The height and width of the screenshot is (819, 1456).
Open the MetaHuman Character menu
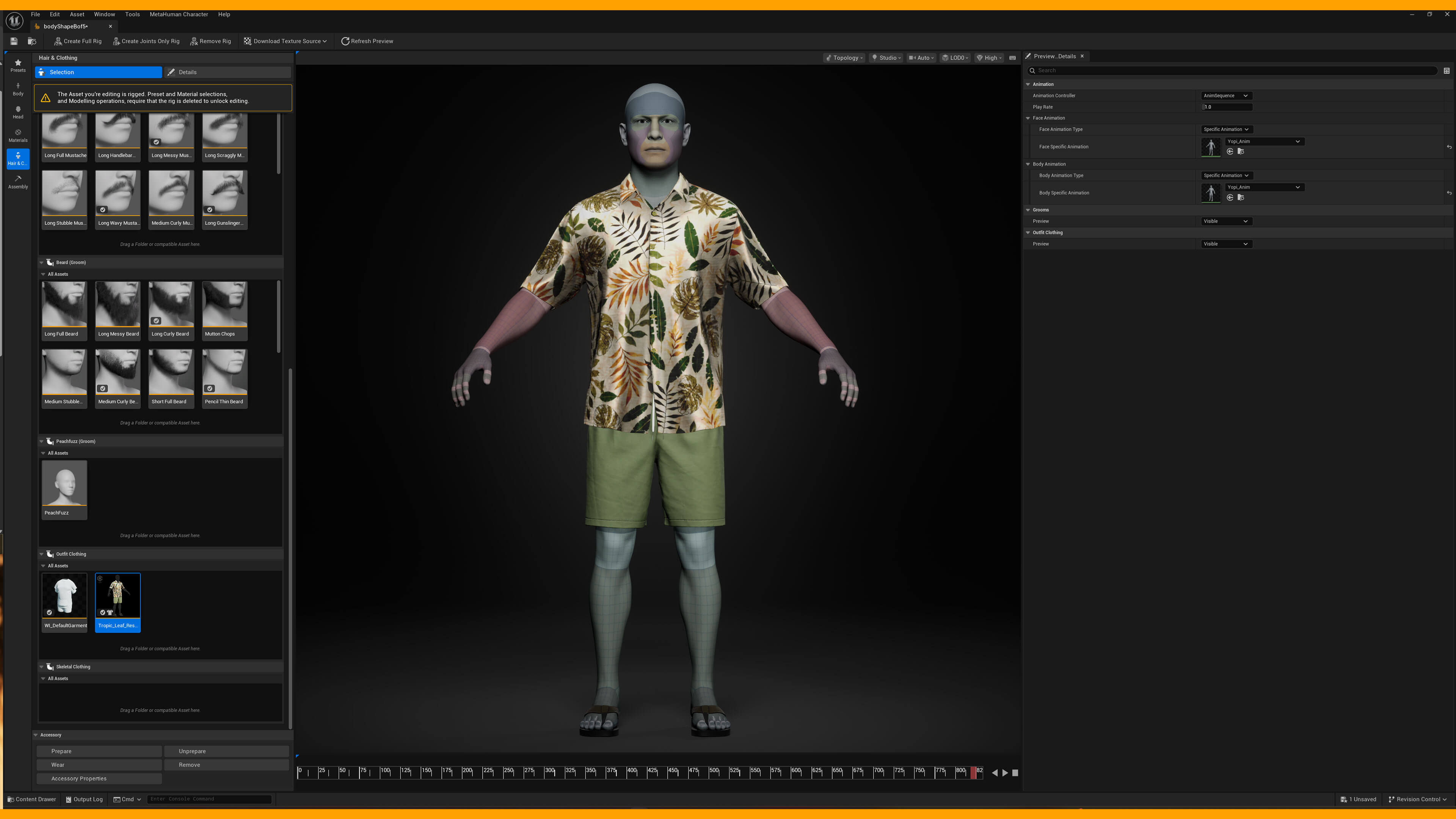179,14
